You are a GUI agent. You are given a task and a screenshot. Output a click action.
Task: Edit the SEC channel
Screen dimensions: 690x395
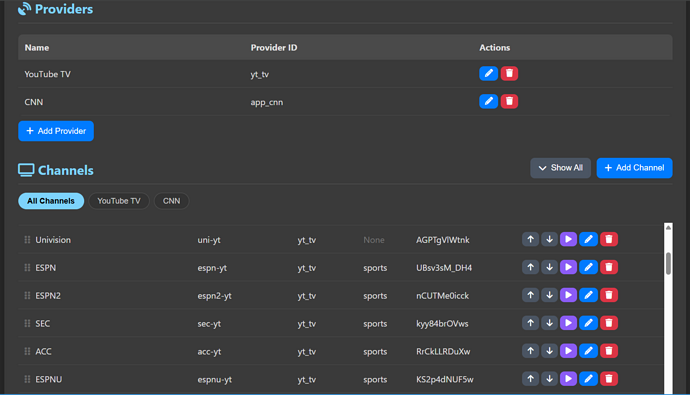[x=588, y=323]
